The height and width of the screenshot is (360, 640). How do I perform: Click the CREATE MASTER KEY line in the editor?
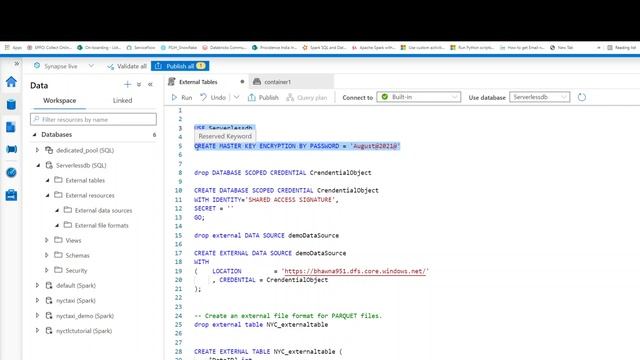pos(297,146)
